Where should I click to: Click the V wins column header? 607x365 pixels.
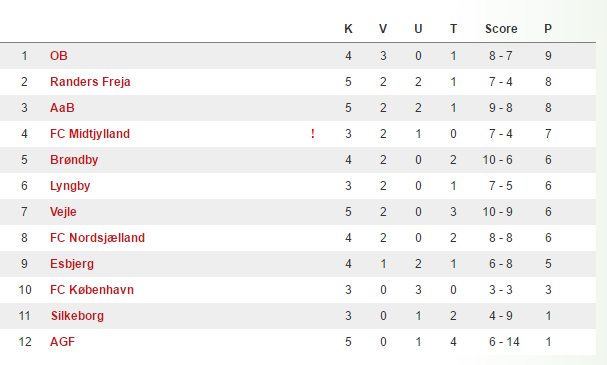coord(383,29)
